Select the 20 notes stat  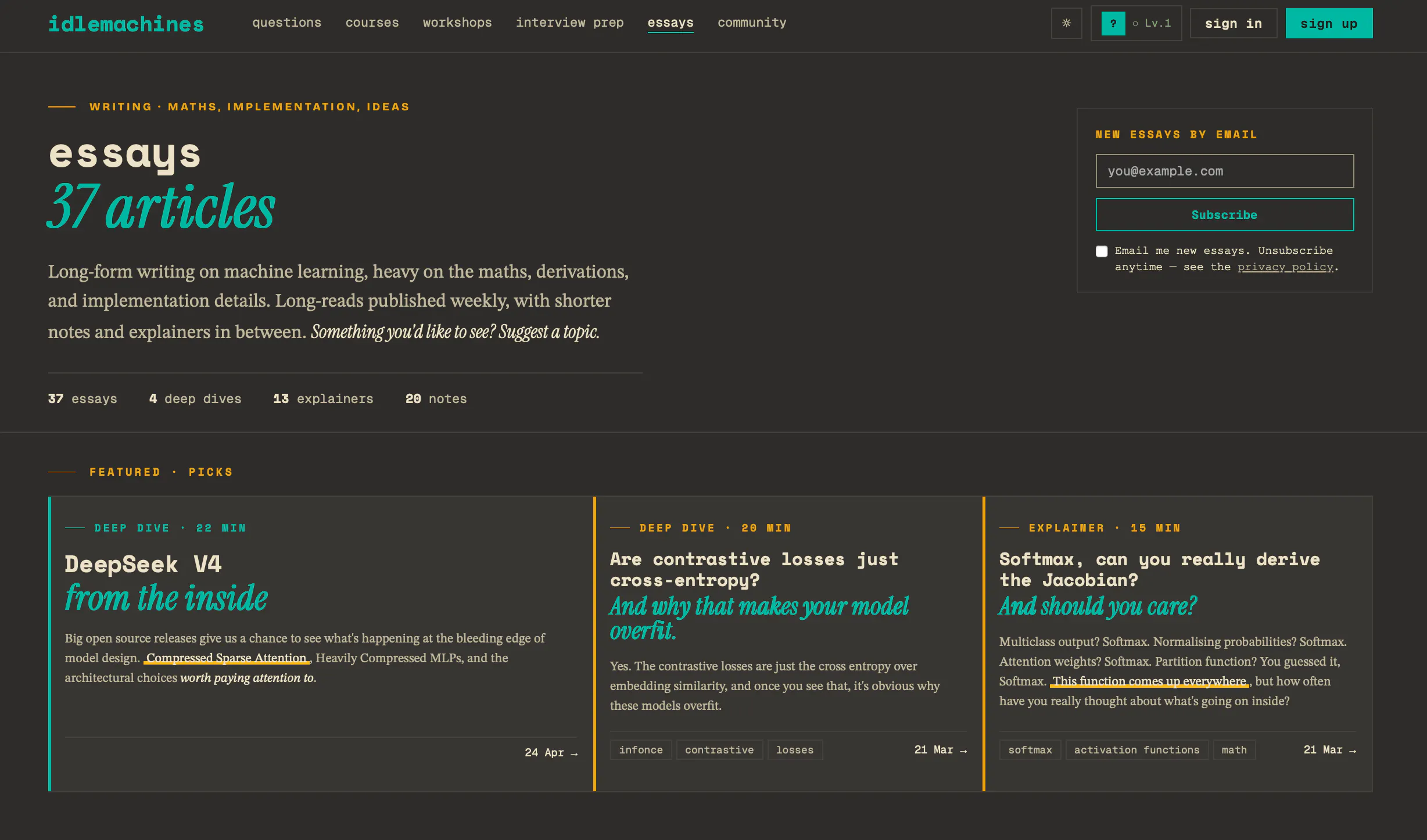click(436, 399)
